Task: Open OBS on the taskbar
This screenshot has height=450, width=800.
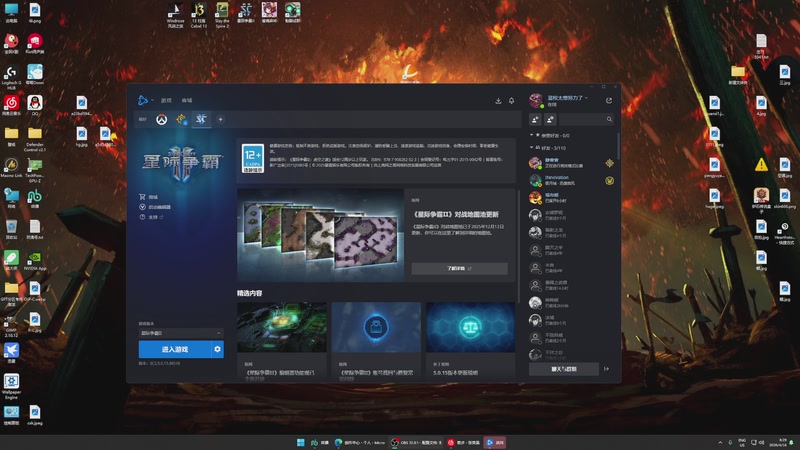Action: (416, 442)
